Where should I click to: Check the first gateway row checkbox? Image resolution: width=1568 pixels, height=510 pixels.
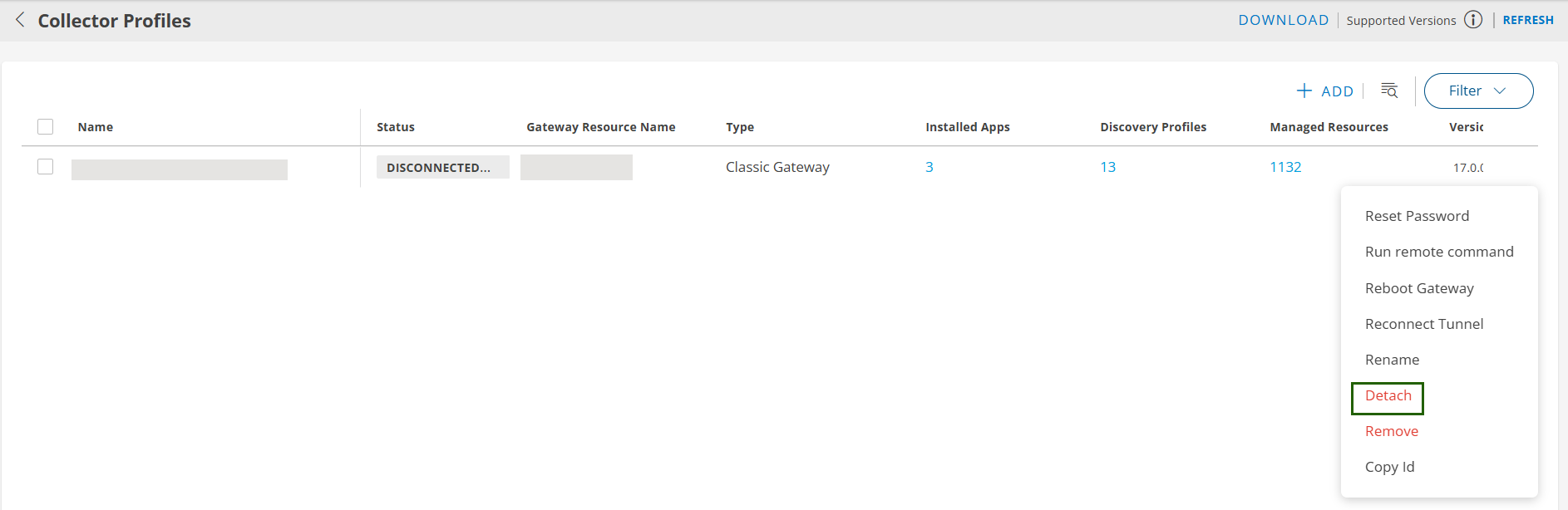(x=46, y=167)
